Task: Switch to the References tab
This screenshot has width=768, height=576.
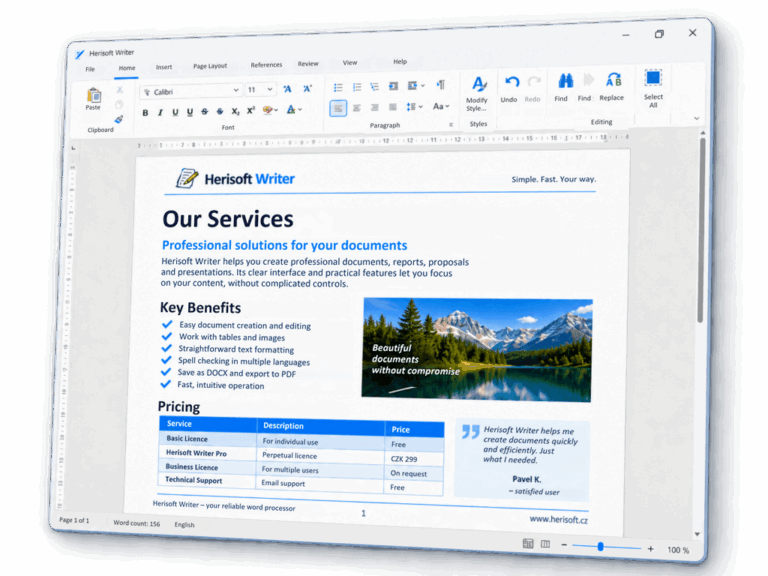Action: (x=266, y=65)
